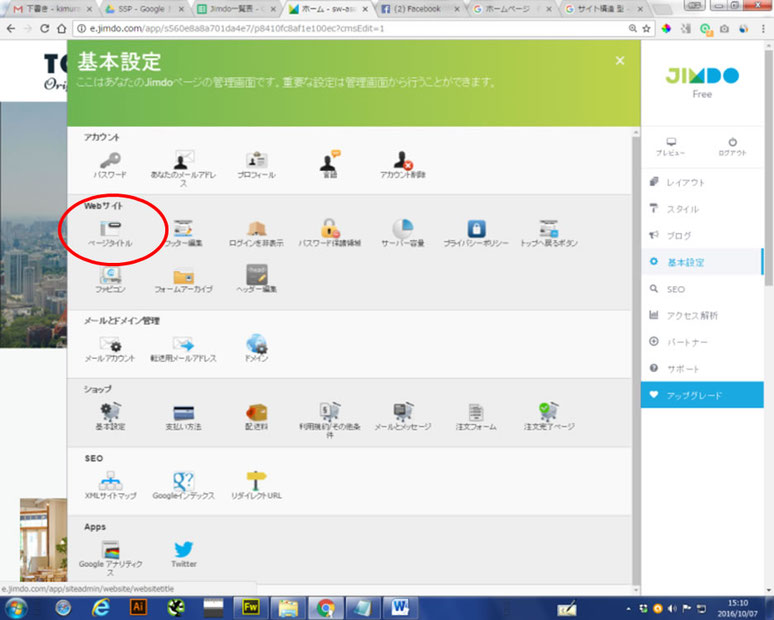Open プライバシーポリシー setting
This screenshot has width=774, height=620.
point(476,233)
